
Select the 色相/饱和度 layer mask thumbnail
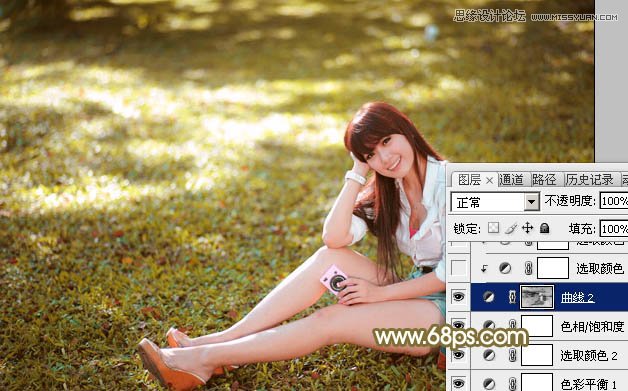point(537,326)
